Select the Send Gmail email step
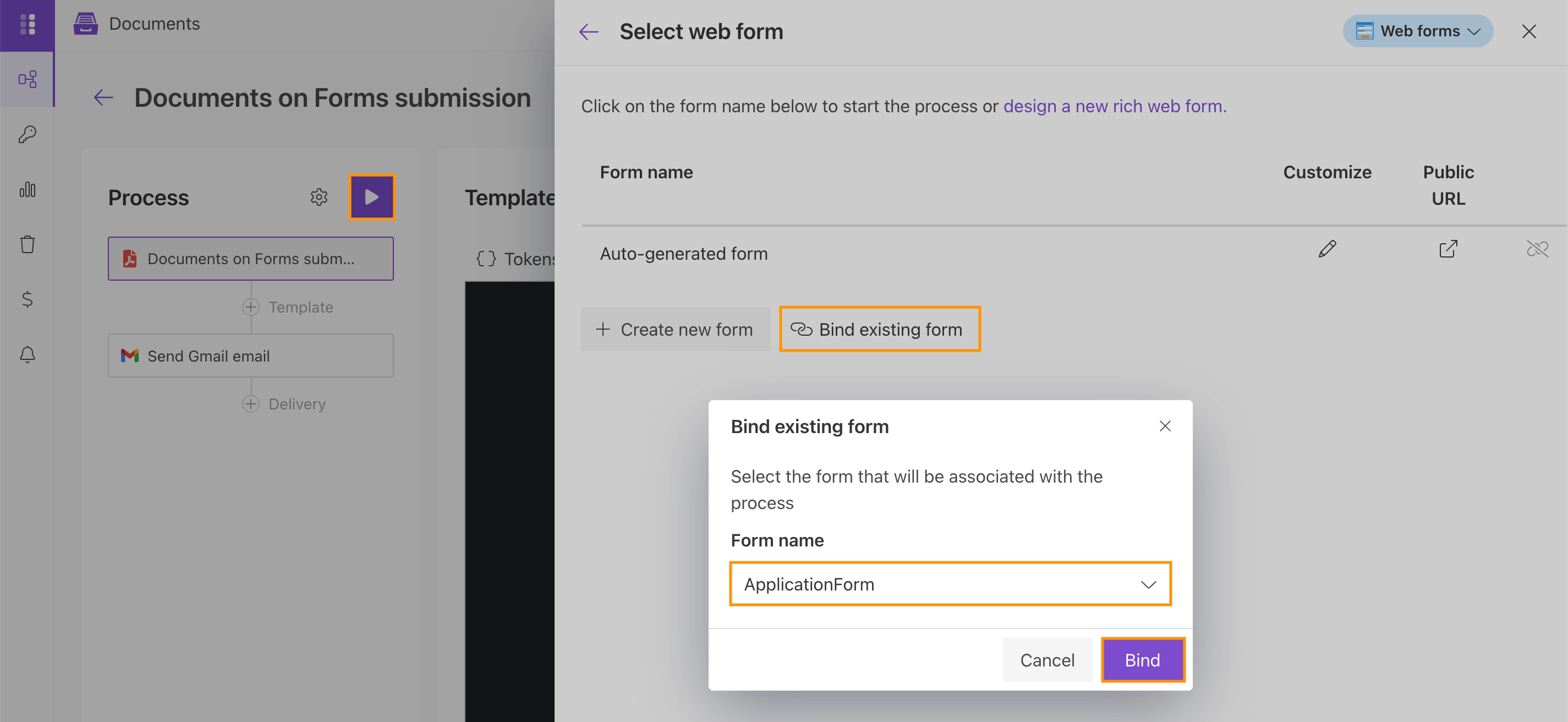1568x722 pixels. click(251, 355)
